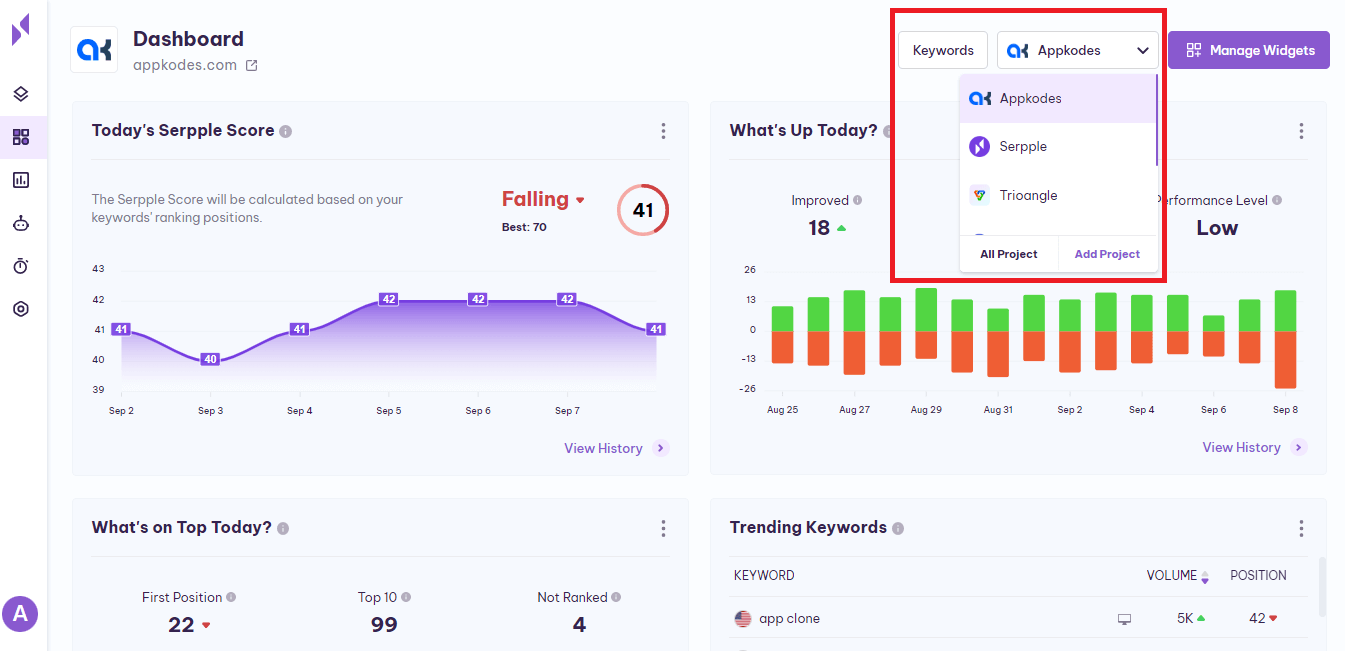The image size is (1345, 651).
Task: Click the POSITION column header
Action: [1258, 575]
